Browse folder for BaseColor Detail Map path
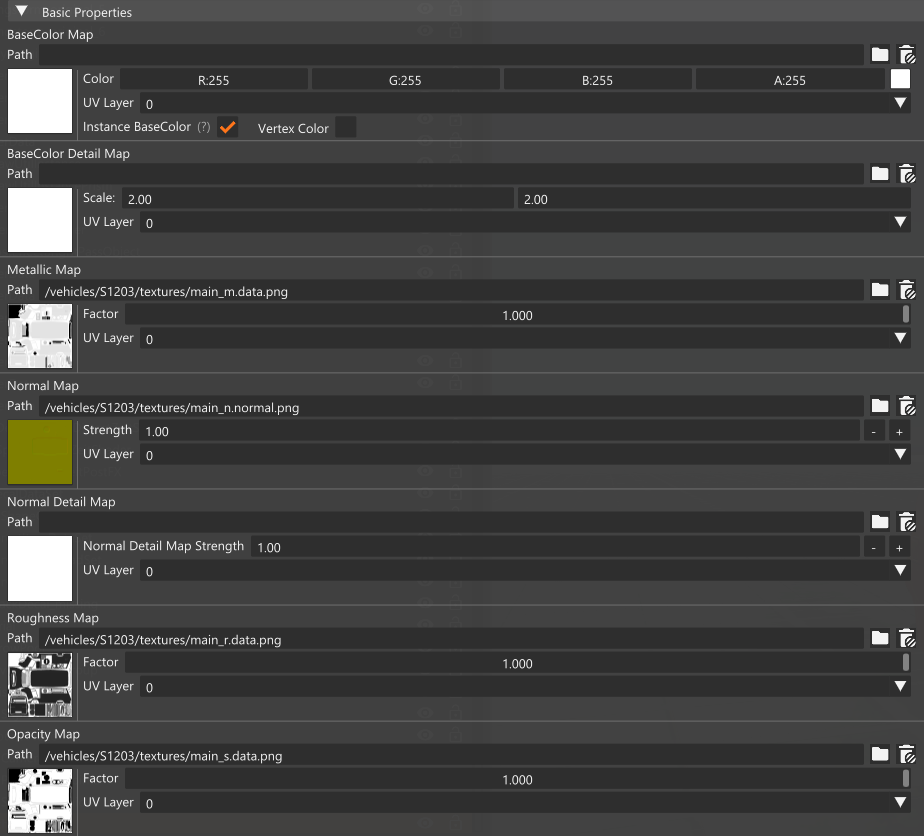This screenshot has width=924, height=836. [880, 174]
